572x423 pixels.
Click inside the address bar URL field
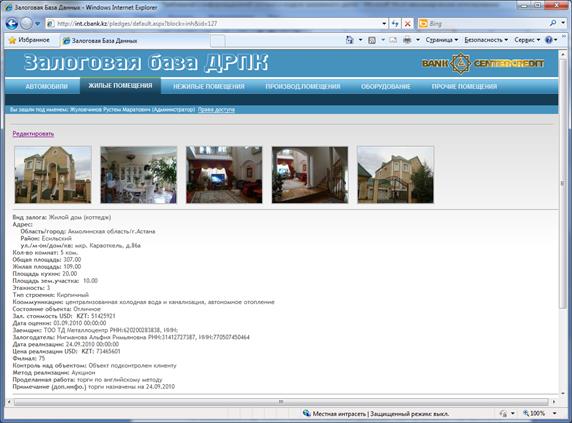(x=215, y=24)
